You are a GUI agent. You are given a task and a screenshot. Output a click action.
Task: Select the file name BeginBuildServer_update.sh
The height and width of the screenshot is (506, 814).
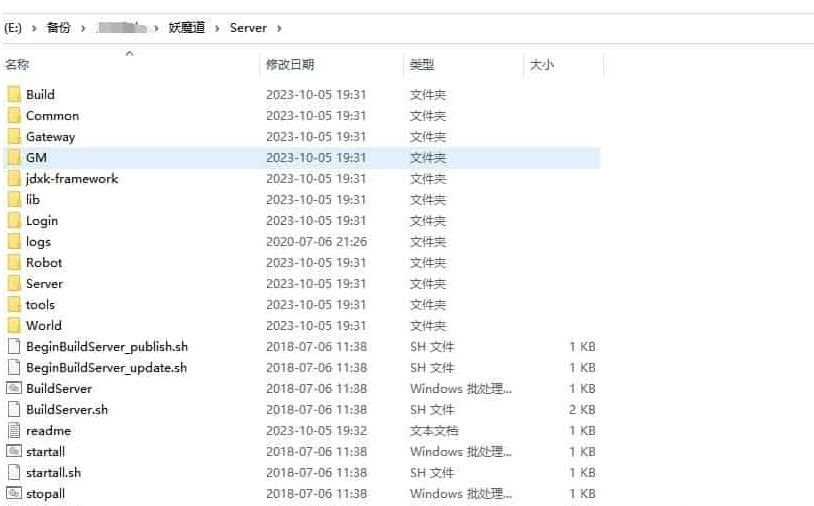click(106, 367)
